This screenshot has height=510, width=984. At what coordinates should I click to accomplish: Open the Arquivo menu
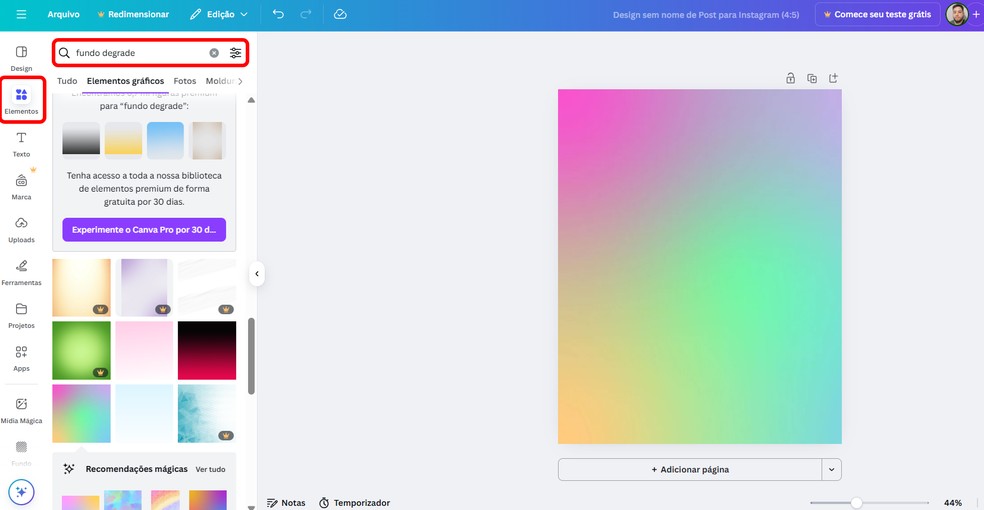(63, 14)
